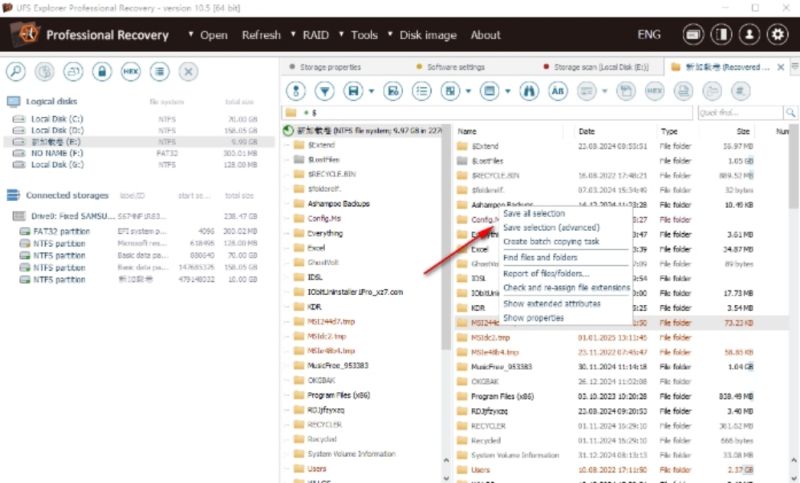
Task: Click the panel layout icon
Action: click(x=450, y=91)
